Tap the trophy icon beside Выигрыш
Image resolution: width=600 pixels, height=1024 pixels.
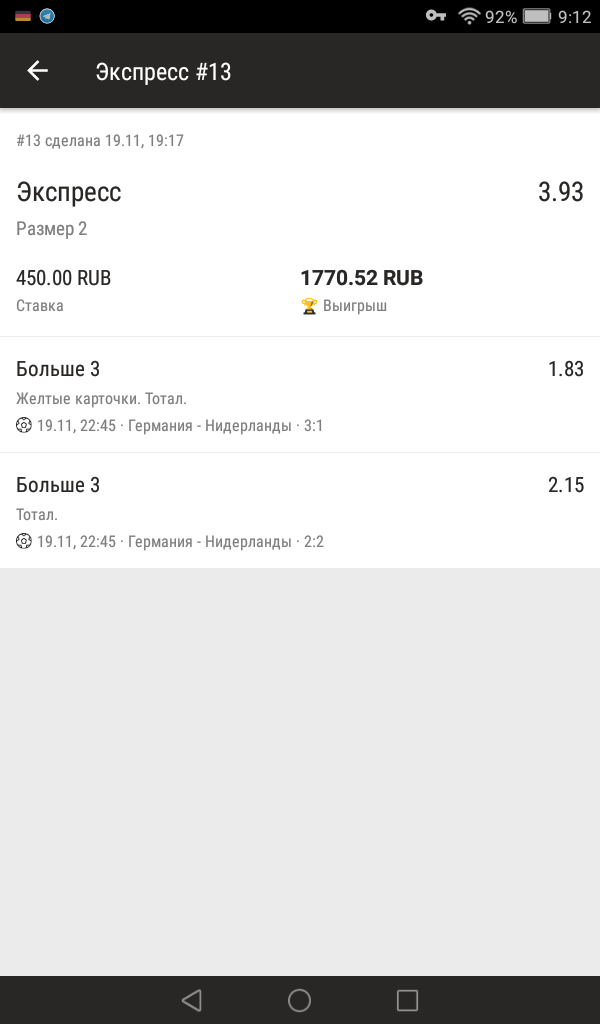click(309, 306)
